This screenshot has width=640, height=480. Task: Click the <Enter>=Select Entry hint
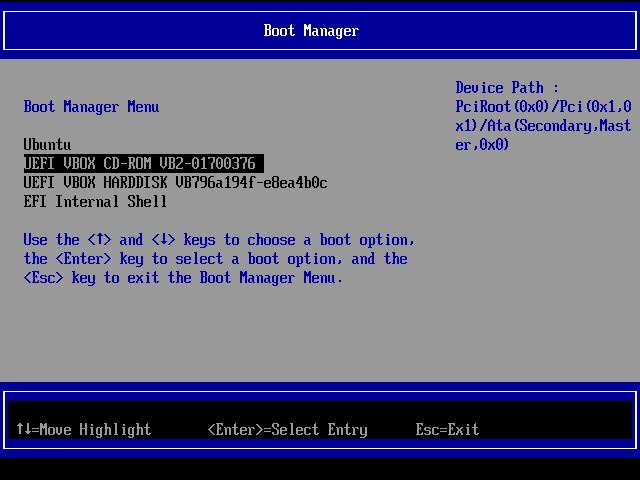point(288,430)
